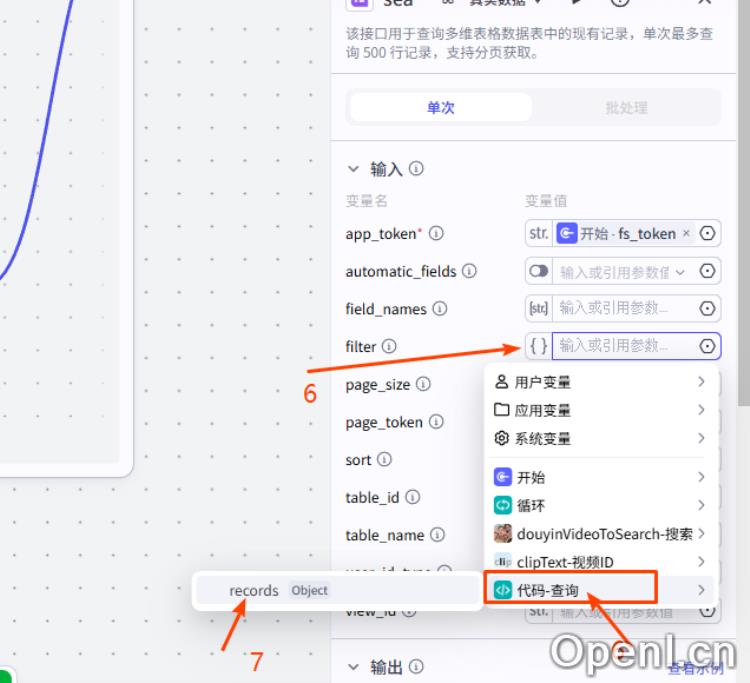Click info icon next to page_token

click(x=436, y=421)
